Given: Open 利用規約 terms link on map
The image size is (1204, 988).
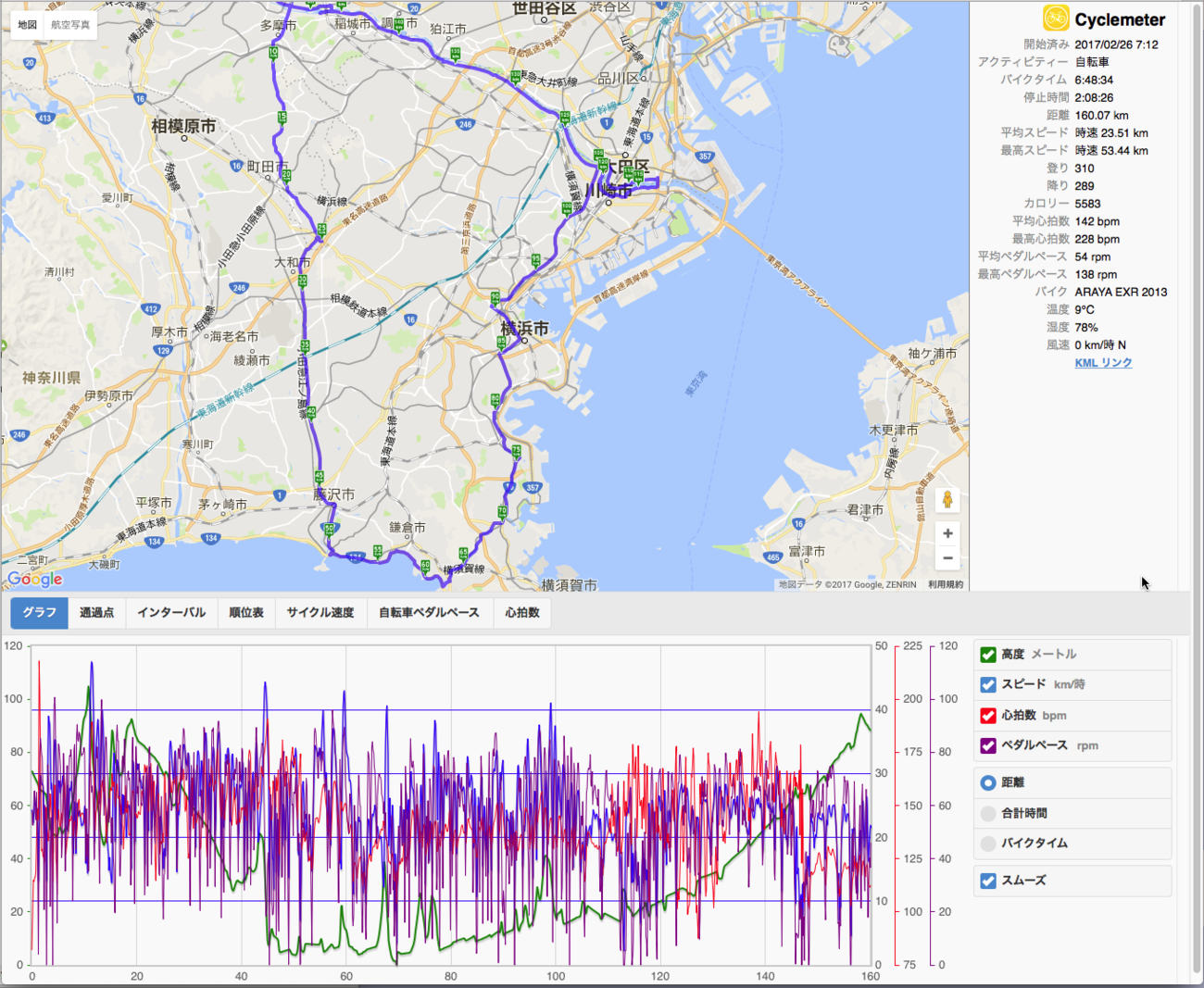Looking at the screenshot, I should (946, 585).
